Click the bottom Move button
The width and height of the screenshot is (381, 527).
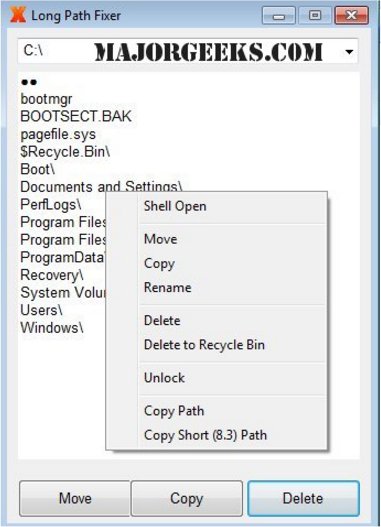75,498
